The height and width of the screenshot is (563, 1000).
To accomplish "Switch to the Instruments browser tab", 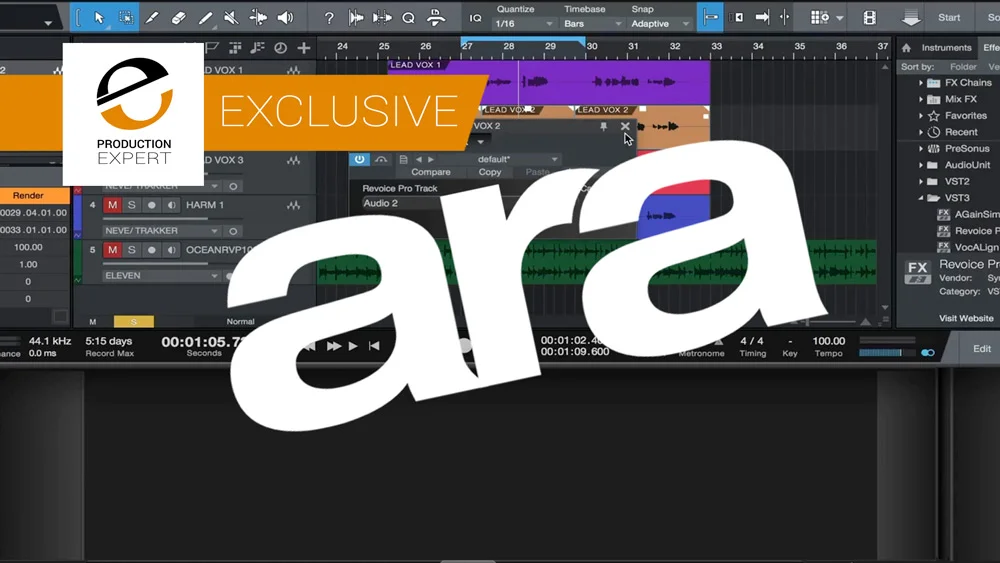I will 946,48.
